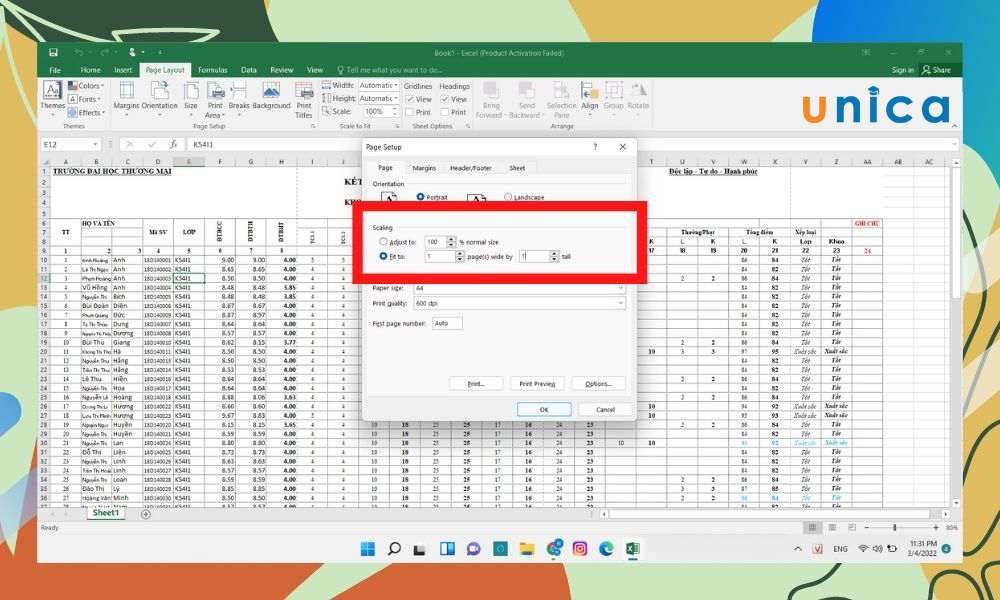Viewport: 1000px width, 600px height.
Task: Select Portrait orientation radio
Action: coord(420,197)
